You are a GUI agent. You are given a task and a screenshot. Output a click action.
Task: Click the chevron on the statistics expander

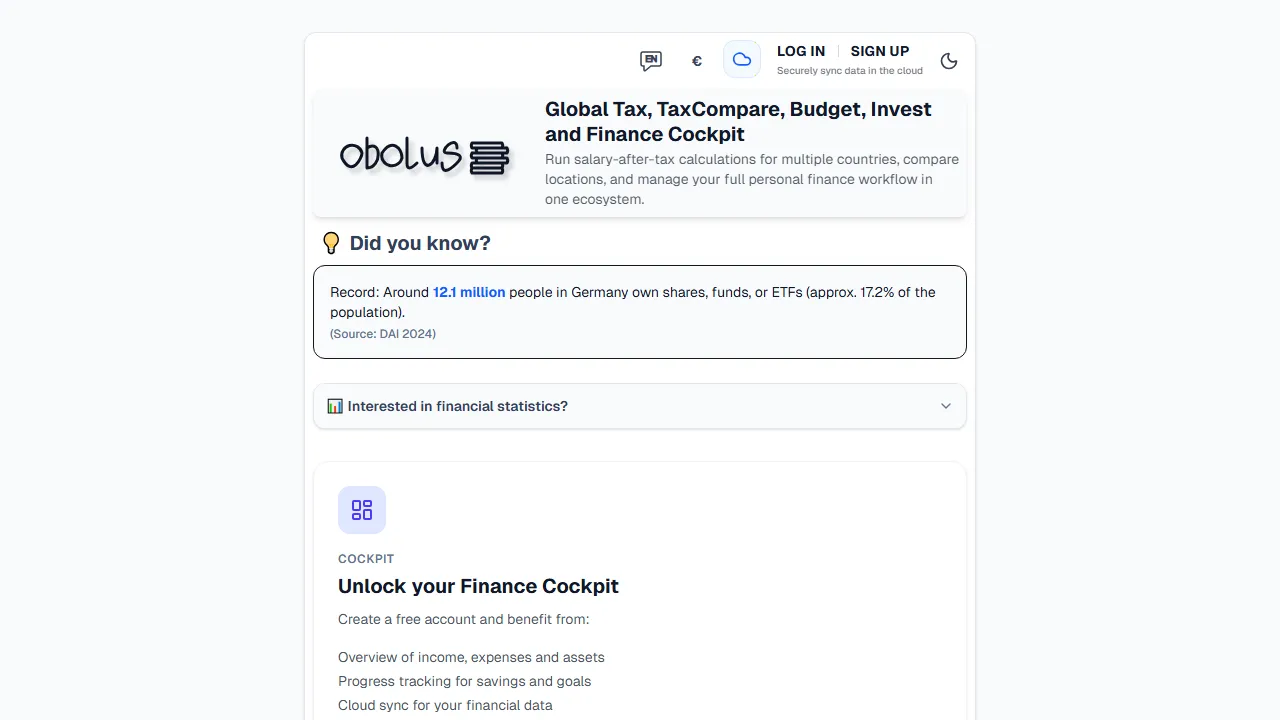pyautogui.click(x=946, y=406)
